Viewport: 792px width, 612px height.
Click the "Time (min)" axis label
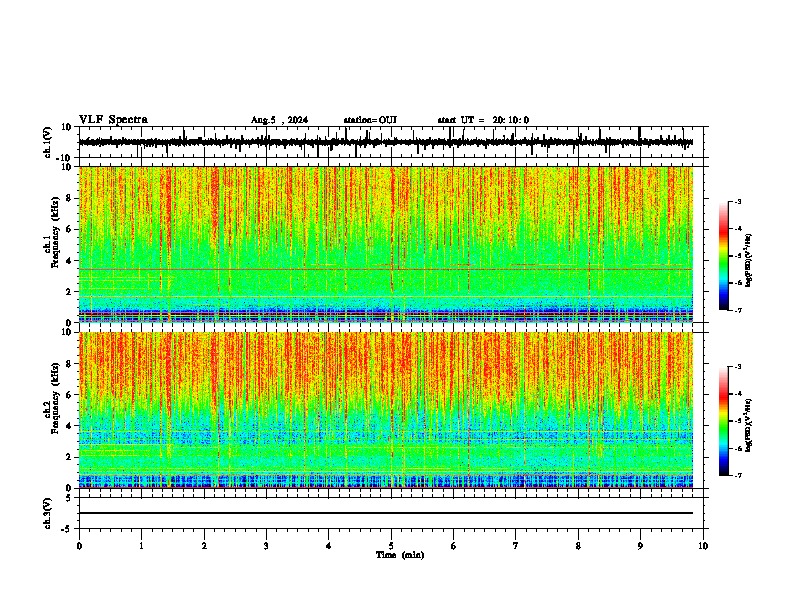400,555
